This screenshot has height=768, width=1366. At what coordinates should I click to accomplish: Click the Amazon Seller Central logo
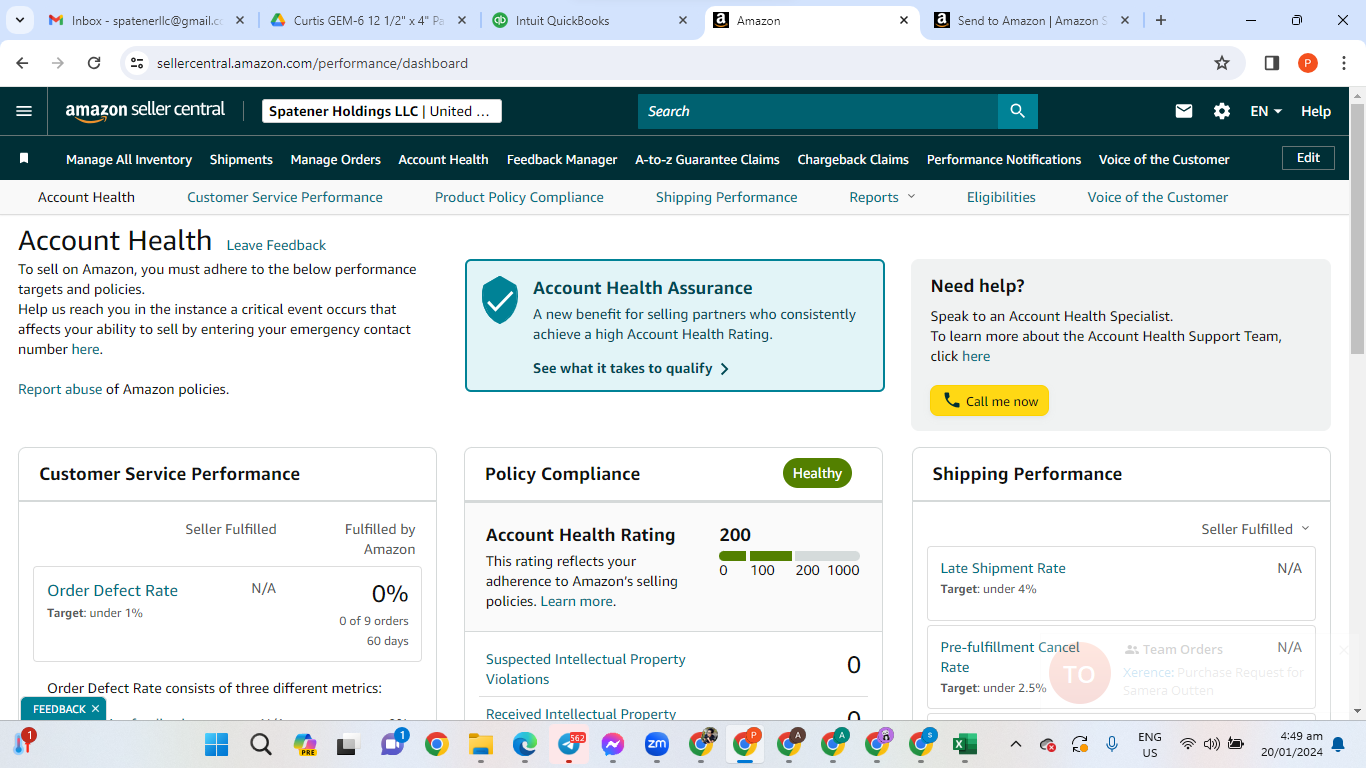145,111
